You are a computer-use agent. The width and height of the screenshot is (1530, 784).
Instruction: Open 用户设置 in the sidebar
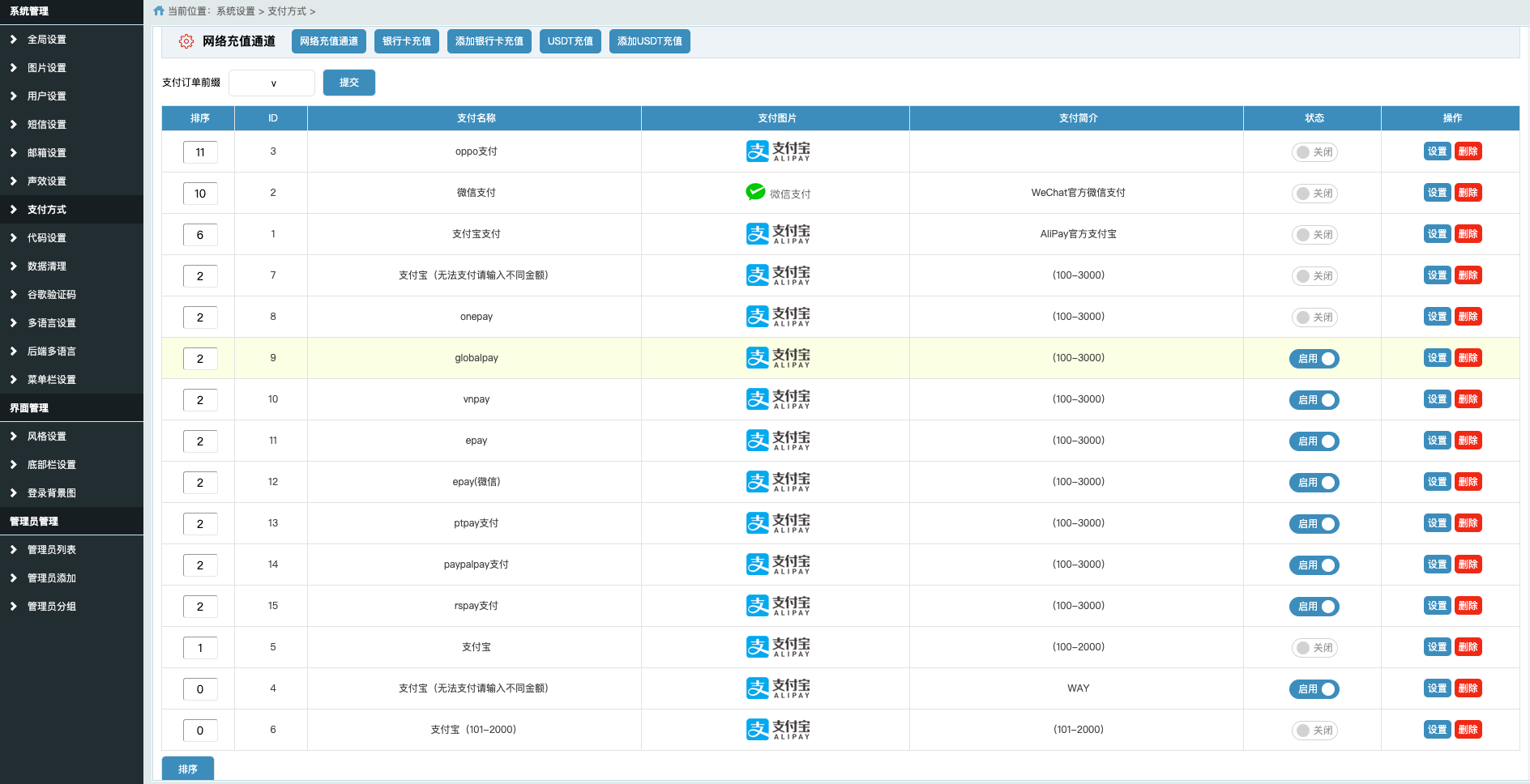[71, 96]
